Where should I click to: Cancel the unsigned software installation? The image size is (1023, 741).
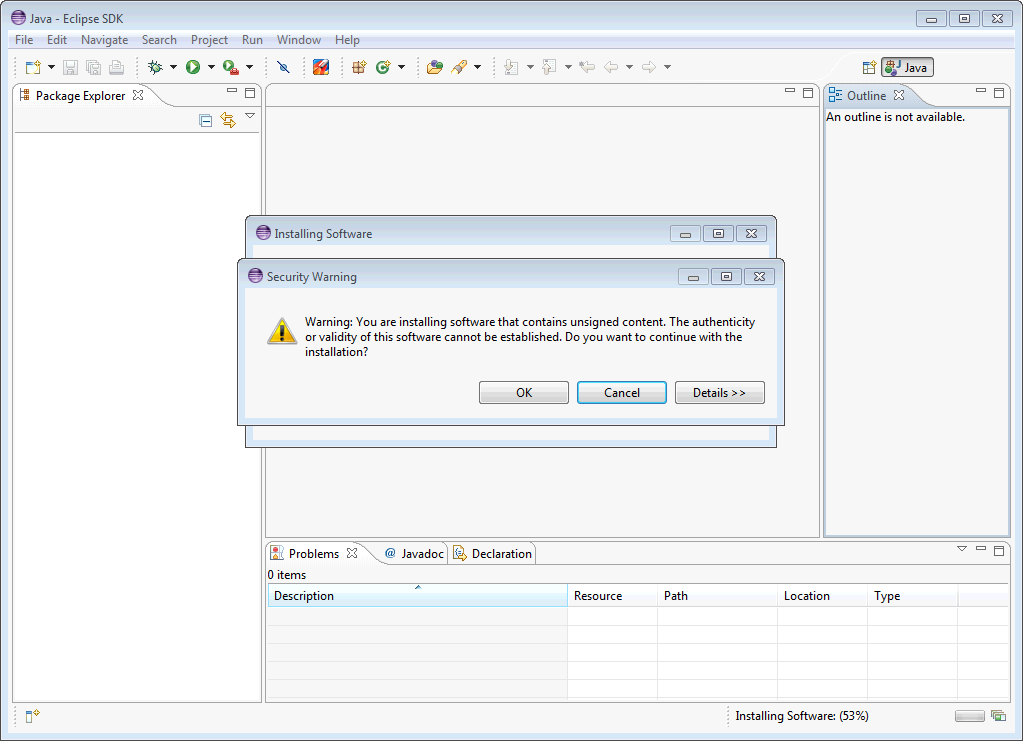point(621,393)
